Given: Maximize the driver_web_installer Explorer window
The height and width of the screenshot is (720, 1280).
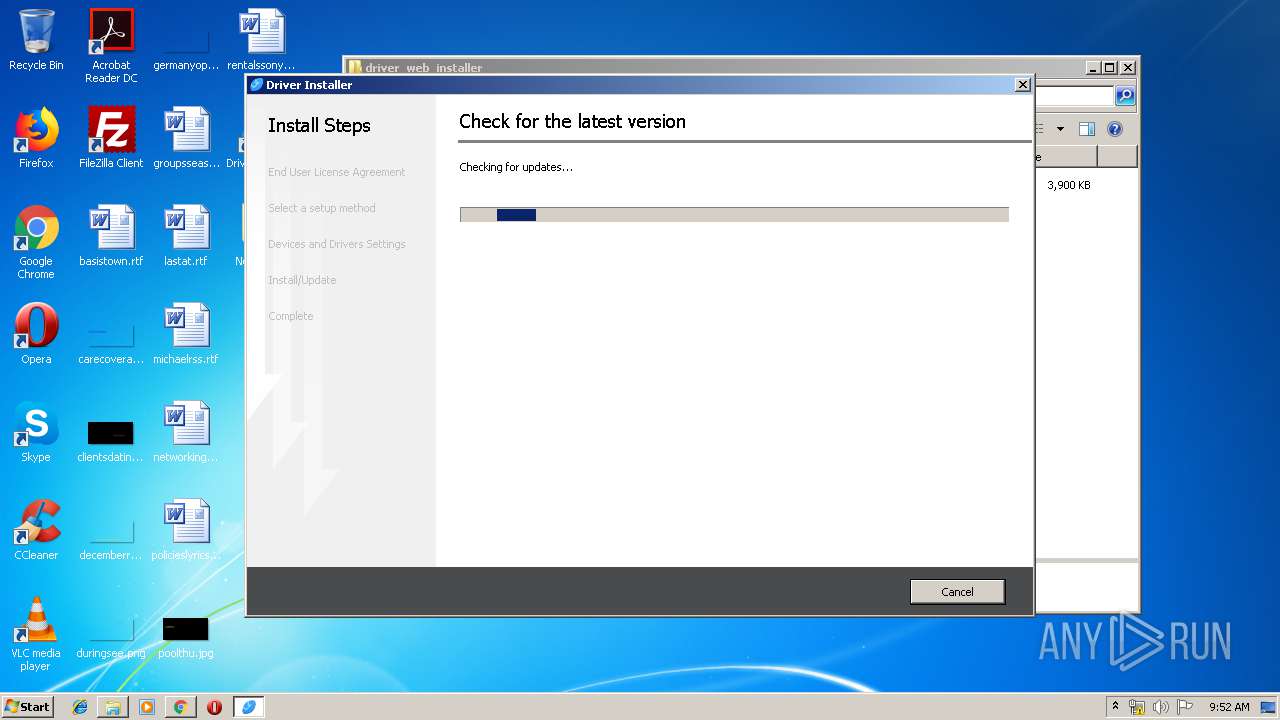Looking at the screenshot, I should pyautogui.click(x=1109, y=68).
